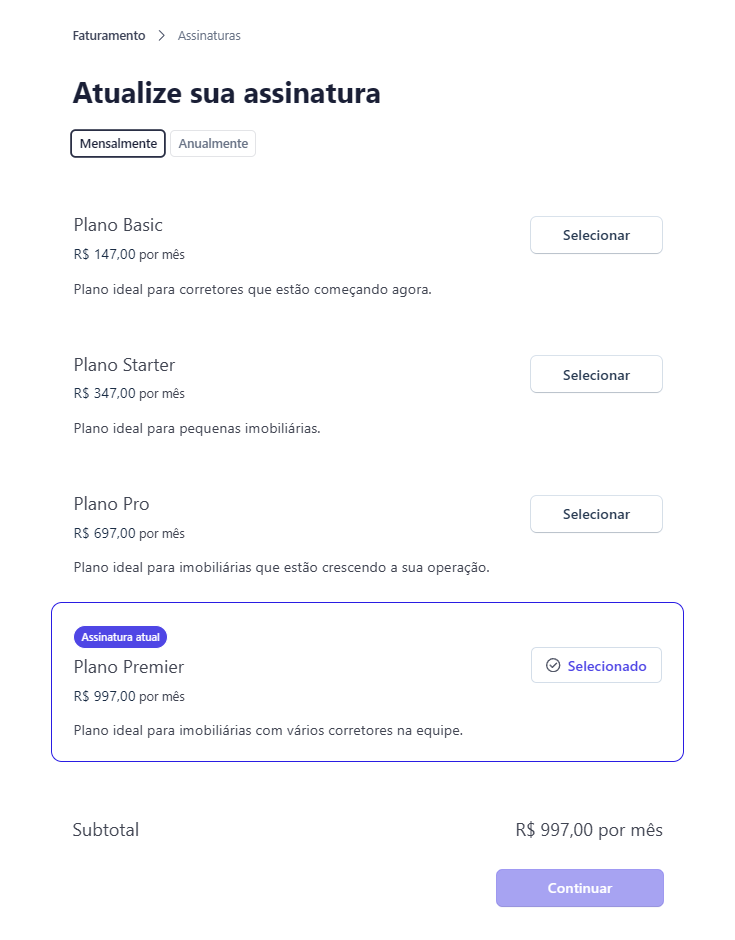Select the Plano Basic subscription

coord(596,235)
